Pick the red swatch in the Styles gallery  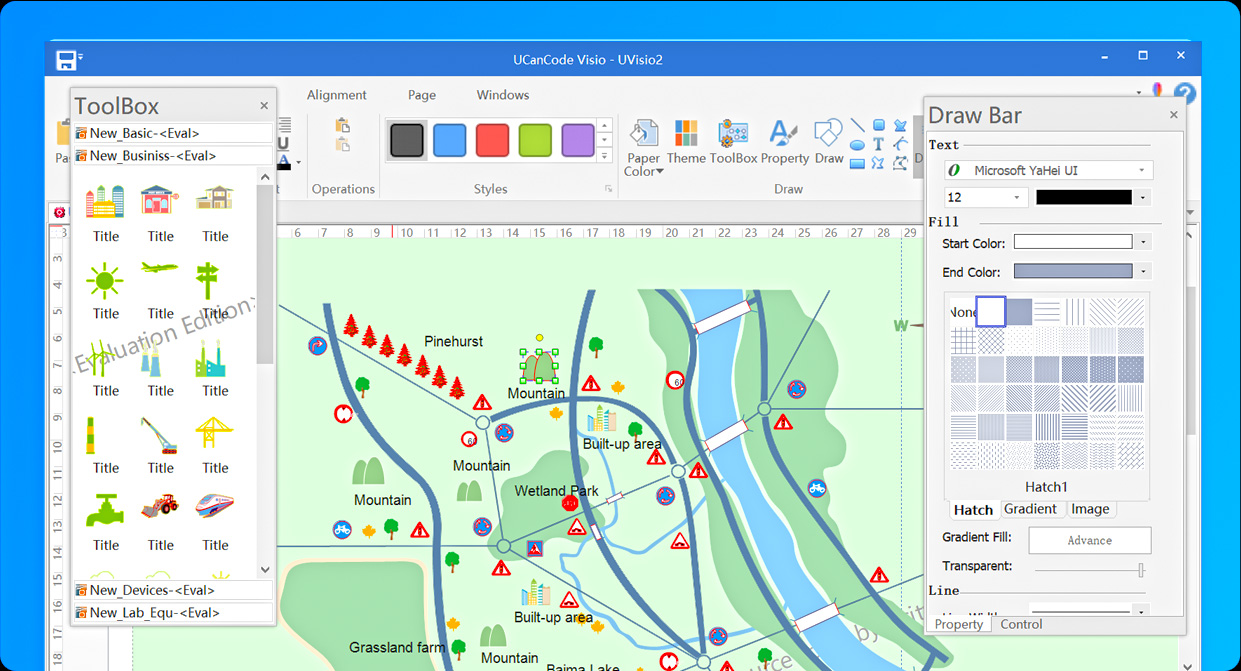coord(492,141)
